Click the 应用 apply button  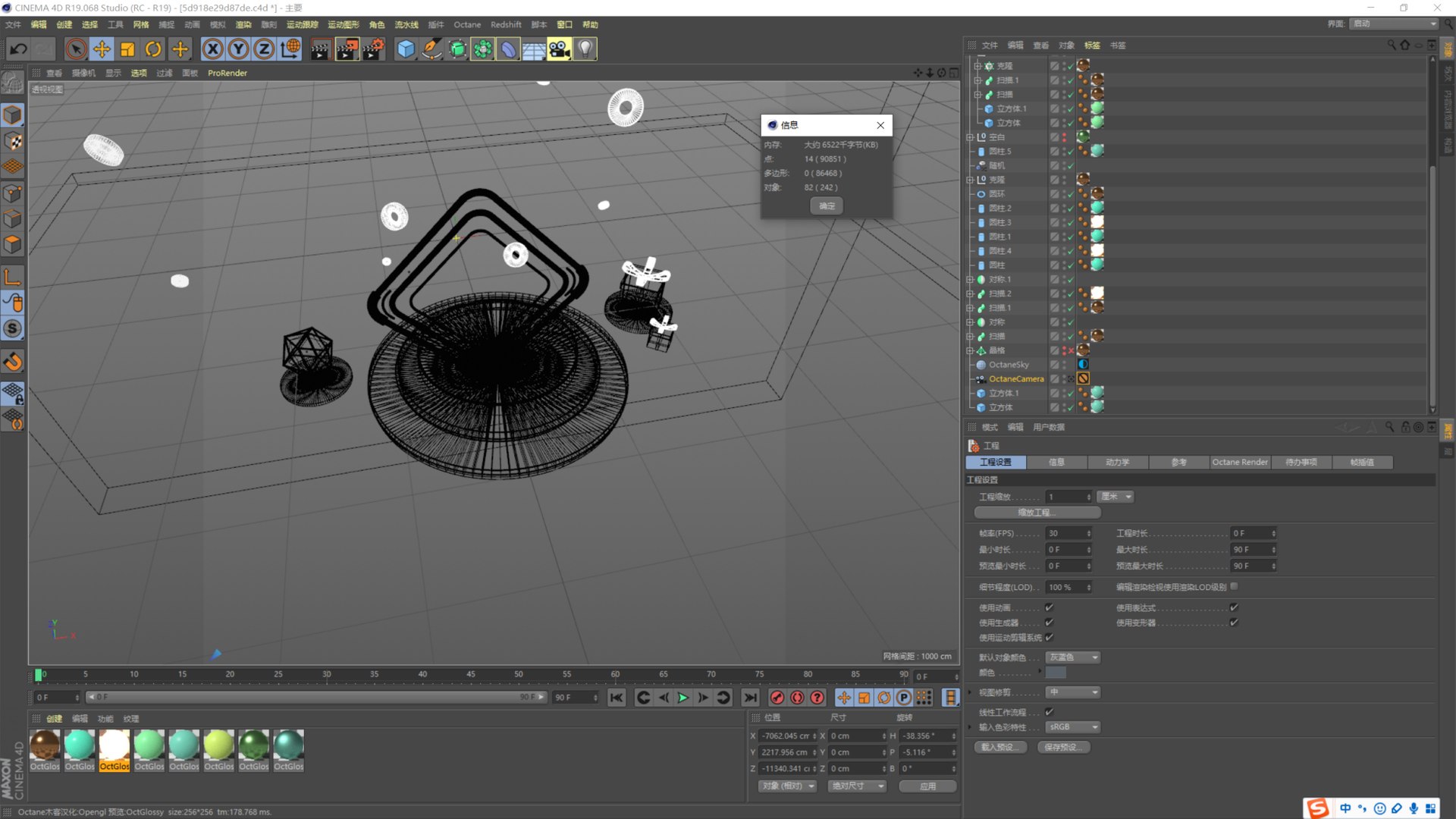[x=927, y=786]
